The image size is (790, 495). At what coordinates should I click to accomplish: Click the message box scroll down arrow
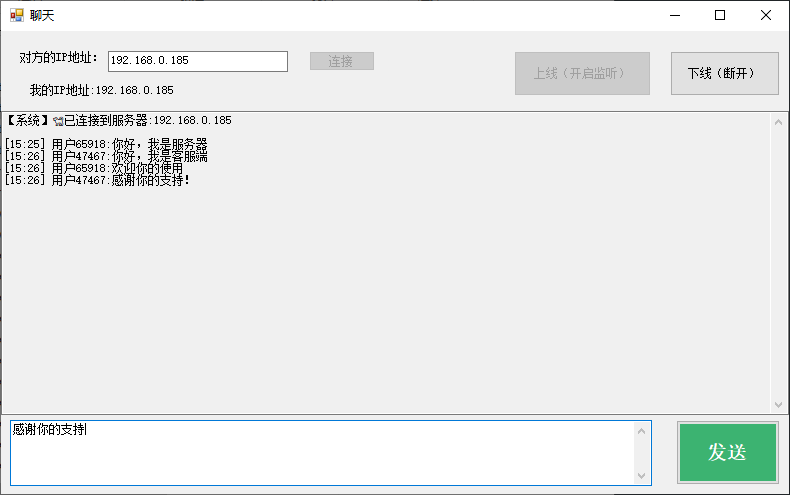pyautogui.click(x=641, y=475)
